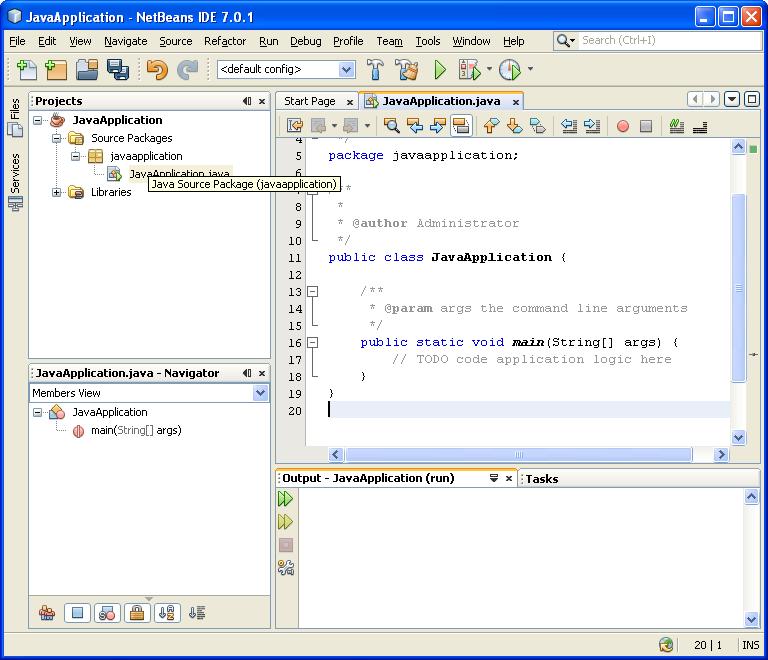
Task: Show the opened documents list dropdown
Action: click(x=732, y=99)
